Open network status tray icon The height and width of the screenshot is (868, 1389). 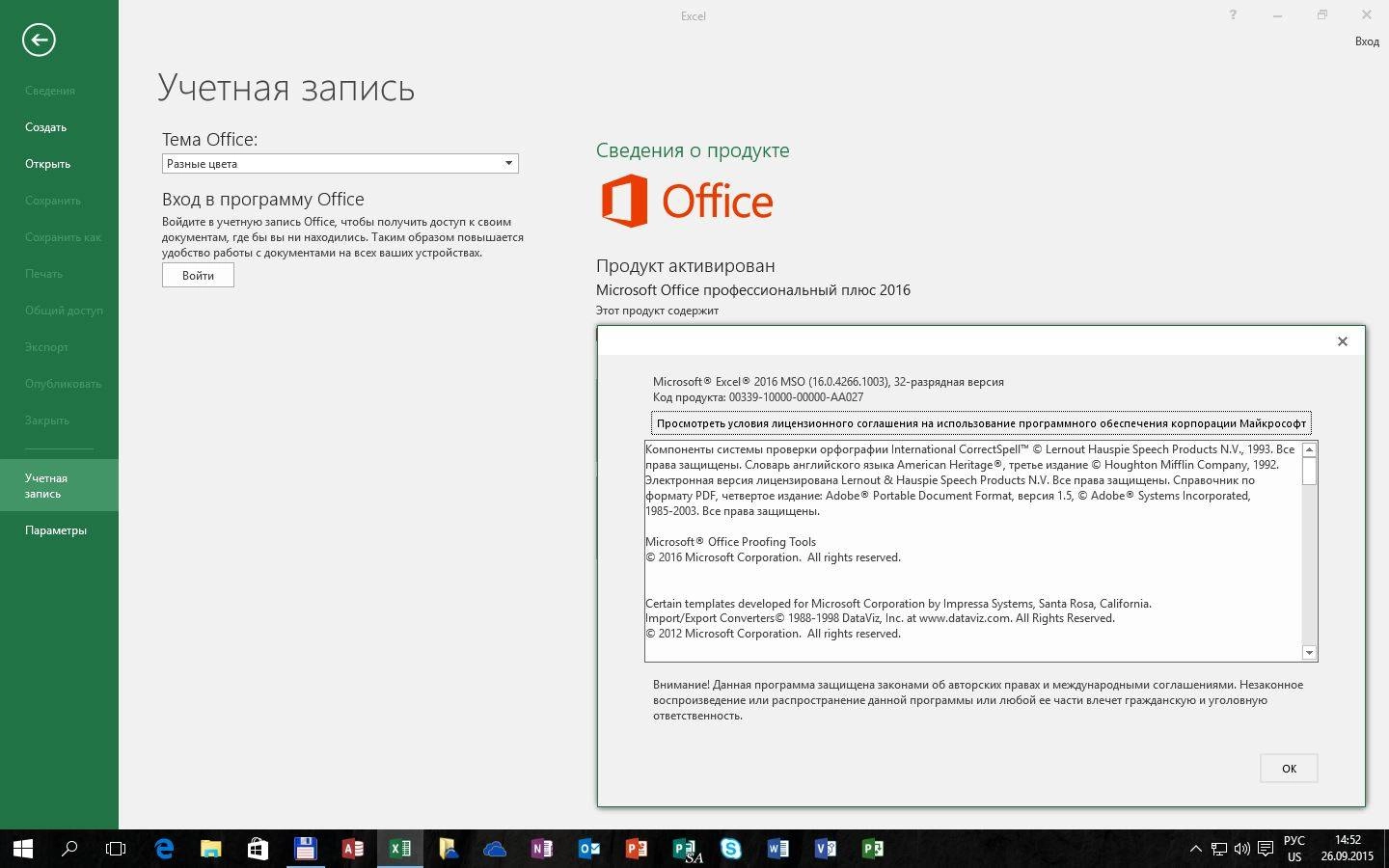(1219, 849)
